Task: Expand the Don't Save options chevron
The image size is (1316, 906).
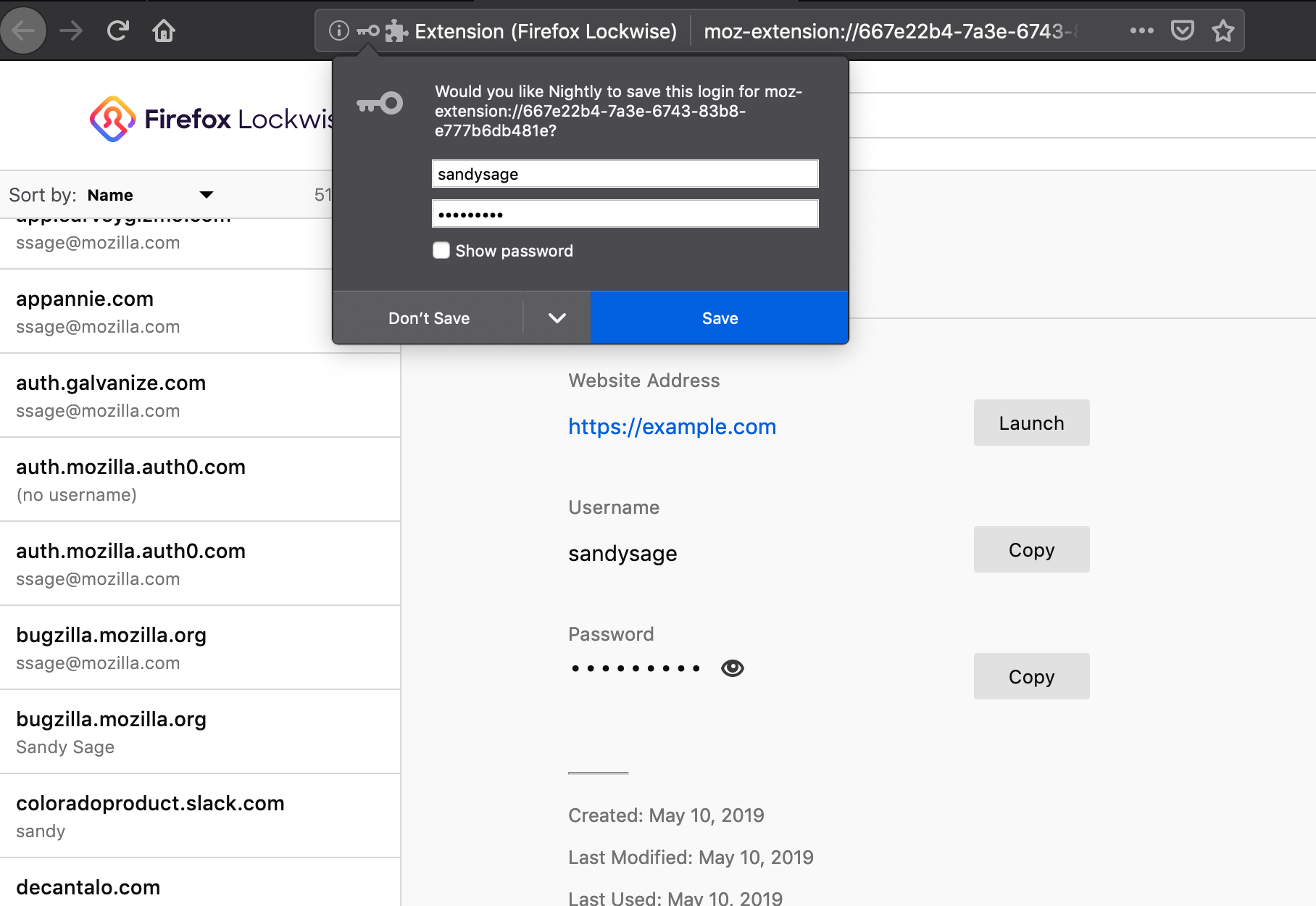Action: [x=557, y=318]
